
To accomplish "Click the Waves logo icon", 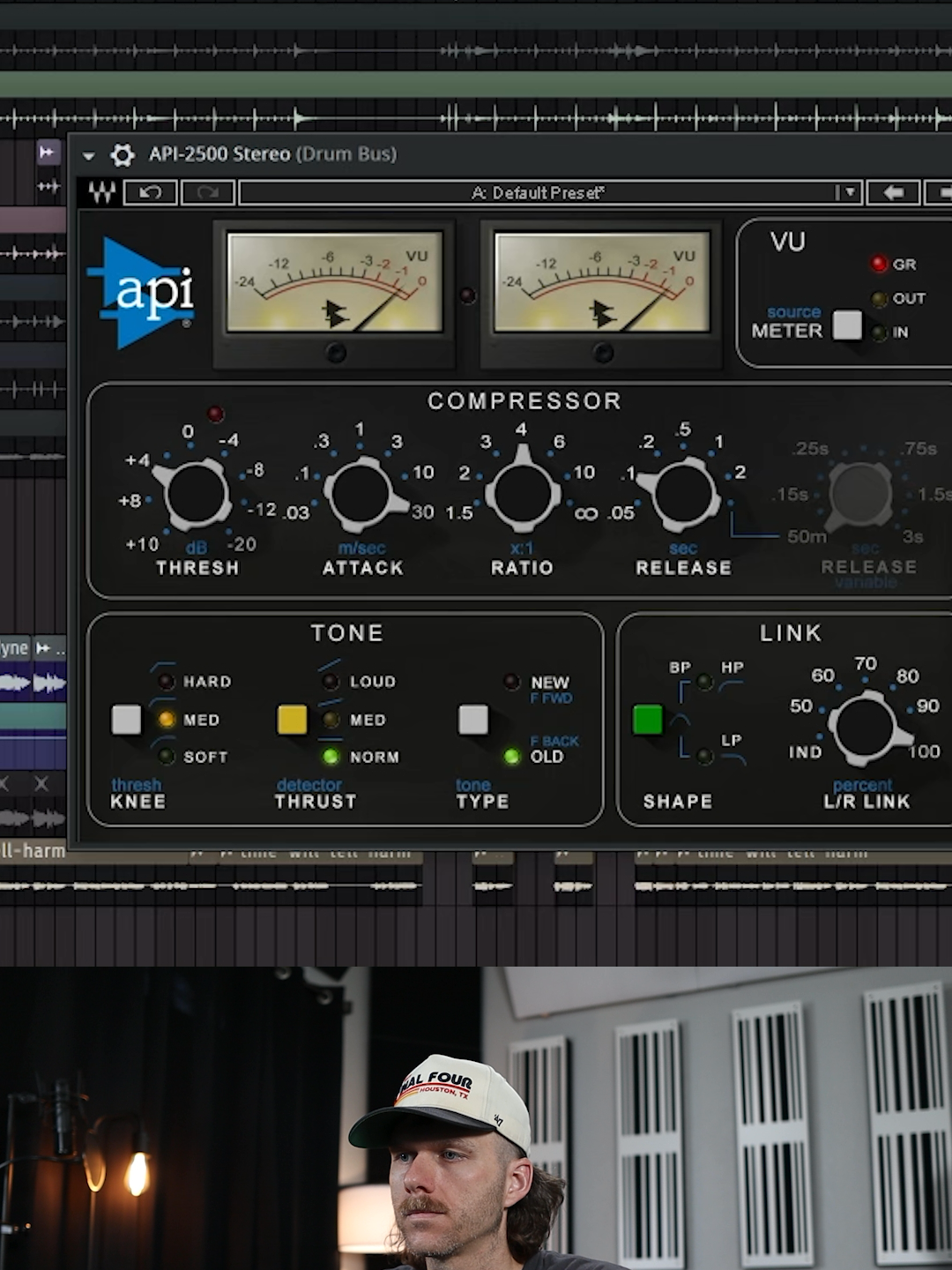I will 100,192.
